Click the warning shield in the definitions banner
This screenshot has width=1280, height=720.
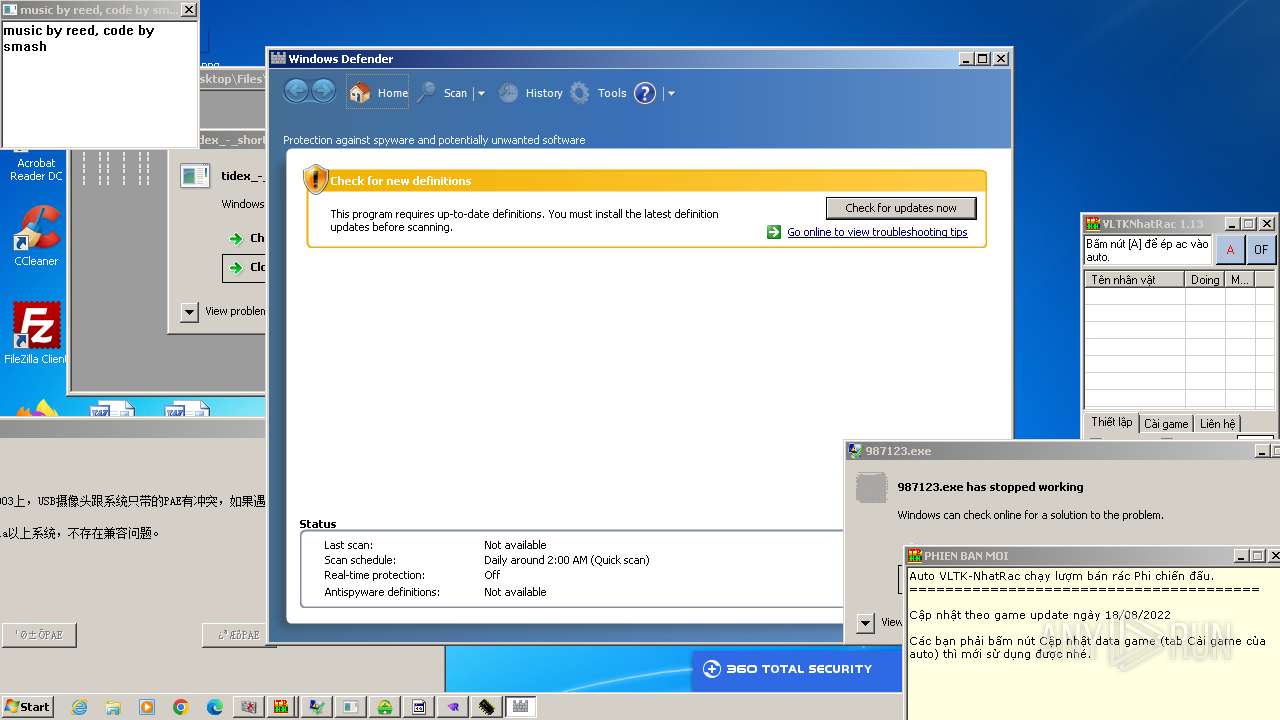pos(316,180)
